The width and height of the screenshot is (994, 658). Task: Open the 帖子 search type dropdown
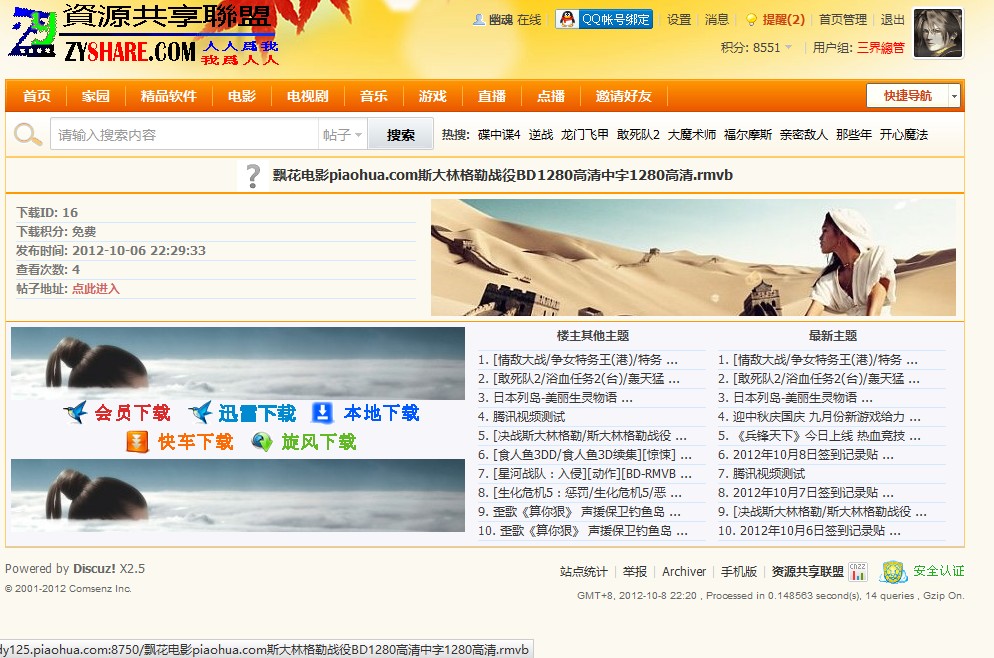tap(342, 134)
